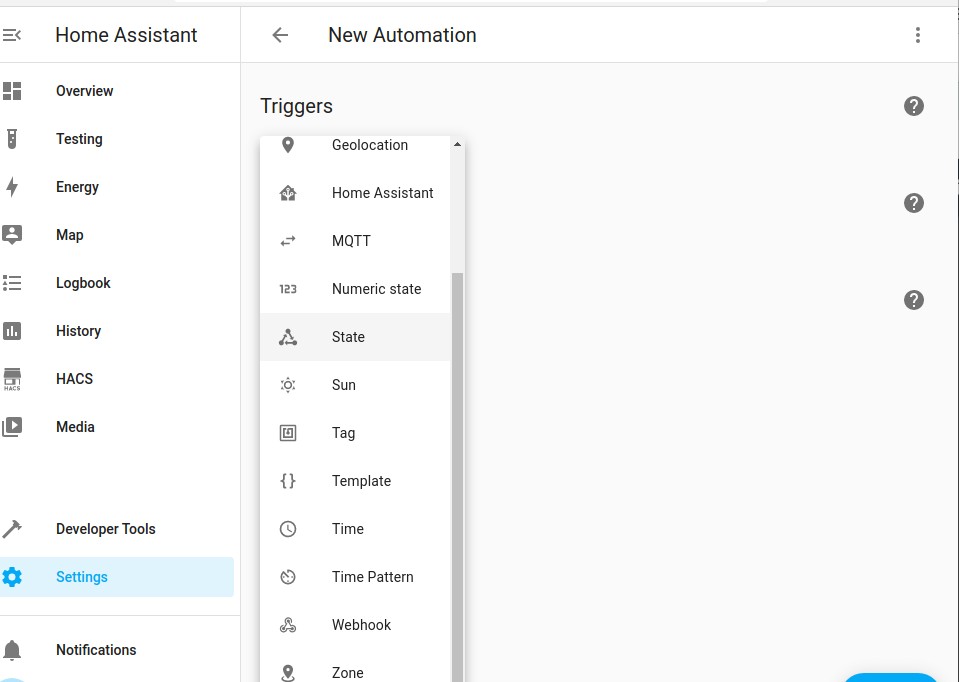The image size is (959, 682).
Task: Click the Zone location icon
Action: (287, 673)
